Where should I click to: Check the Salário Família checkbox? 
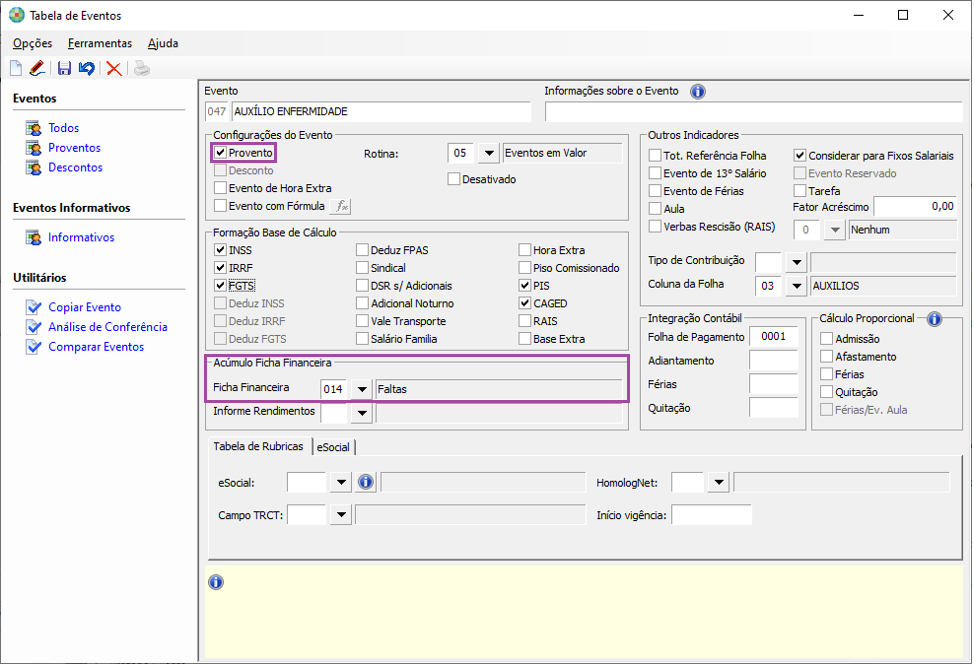click(362, 339)
